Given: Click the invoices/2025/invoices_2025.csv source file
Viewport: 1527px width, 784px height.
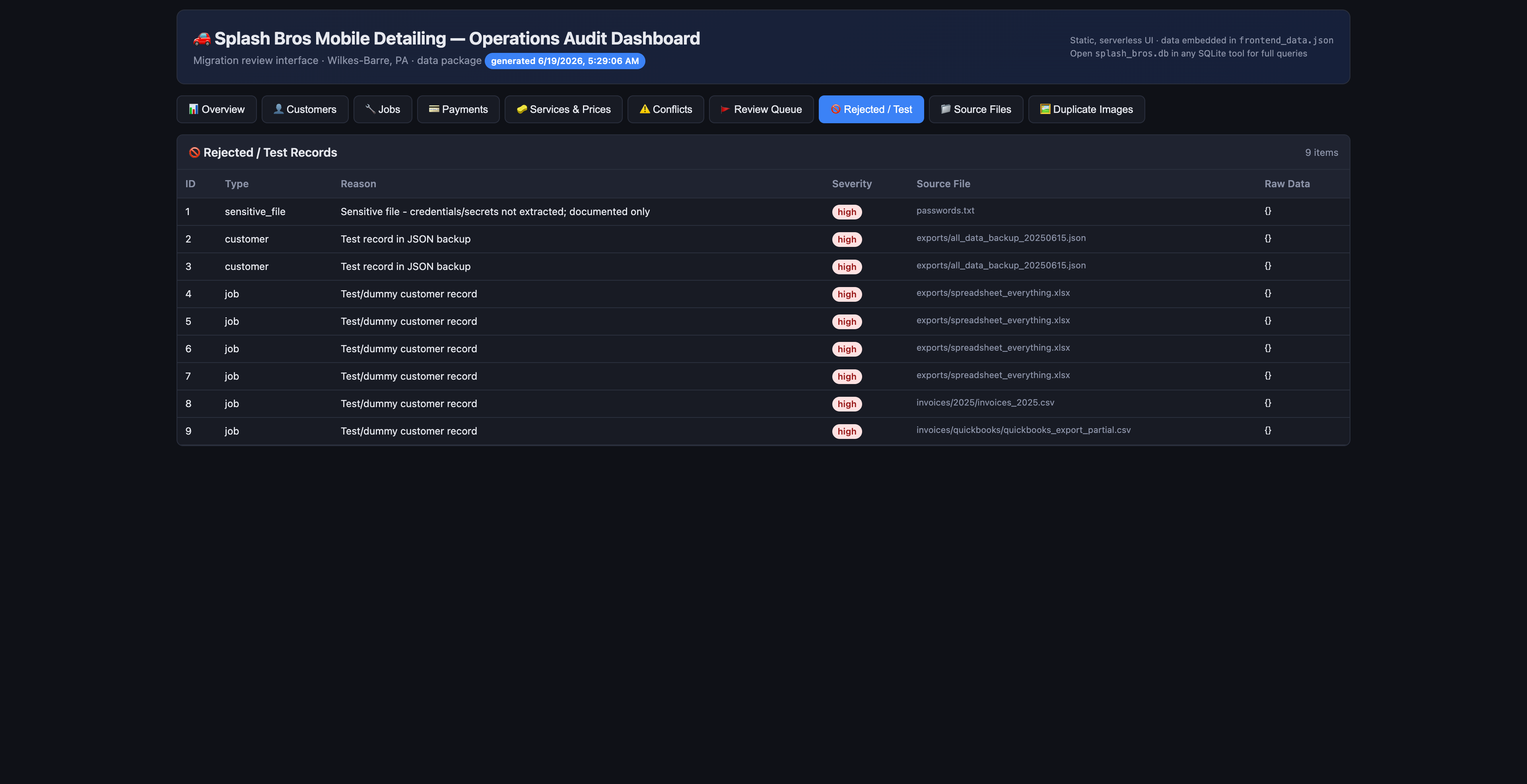Looking at the screenshot, I should tap(985, 402).
